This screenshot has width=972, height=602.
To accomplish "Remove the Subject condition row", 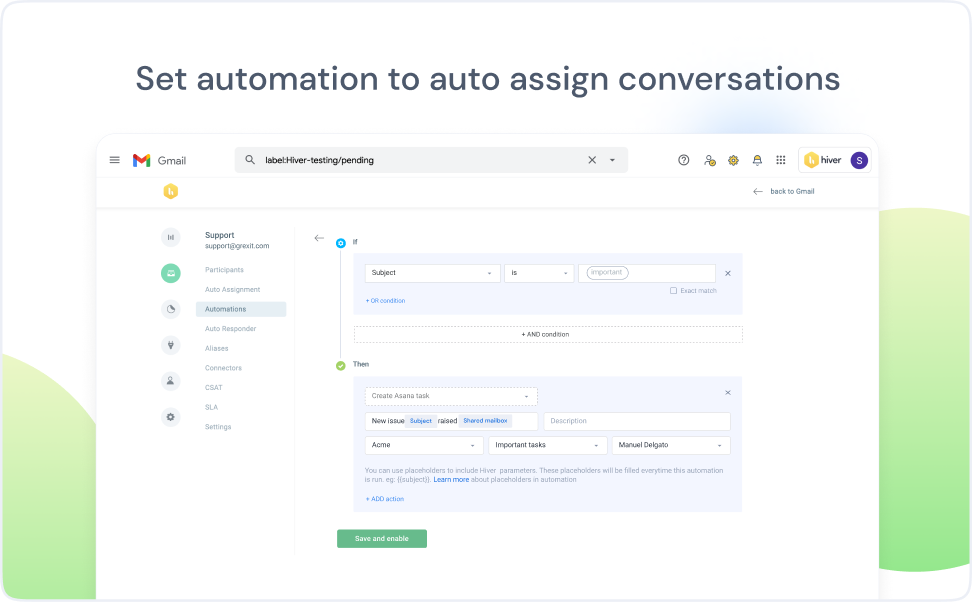I will (727, 273).
